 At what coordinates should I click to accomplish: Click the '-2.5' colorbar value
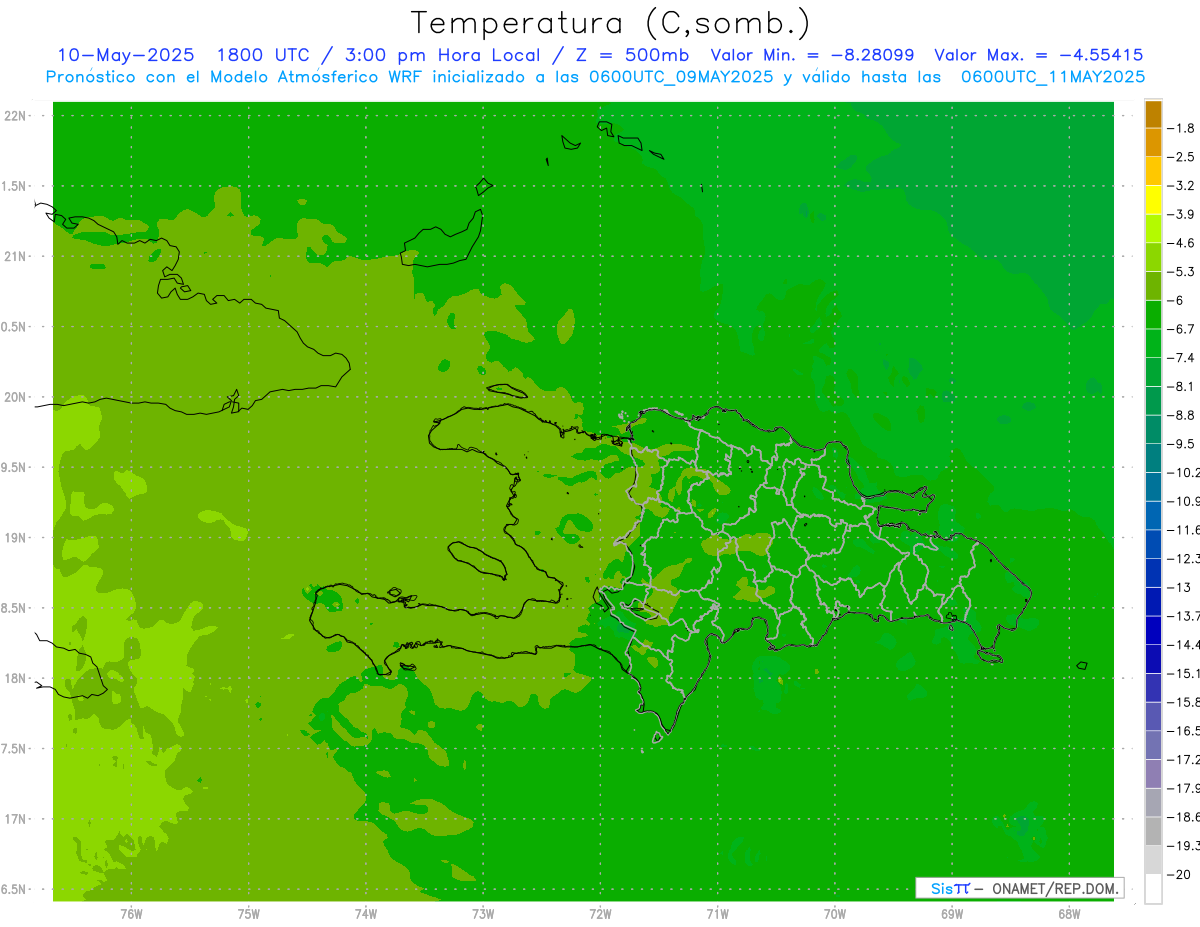1183,157
